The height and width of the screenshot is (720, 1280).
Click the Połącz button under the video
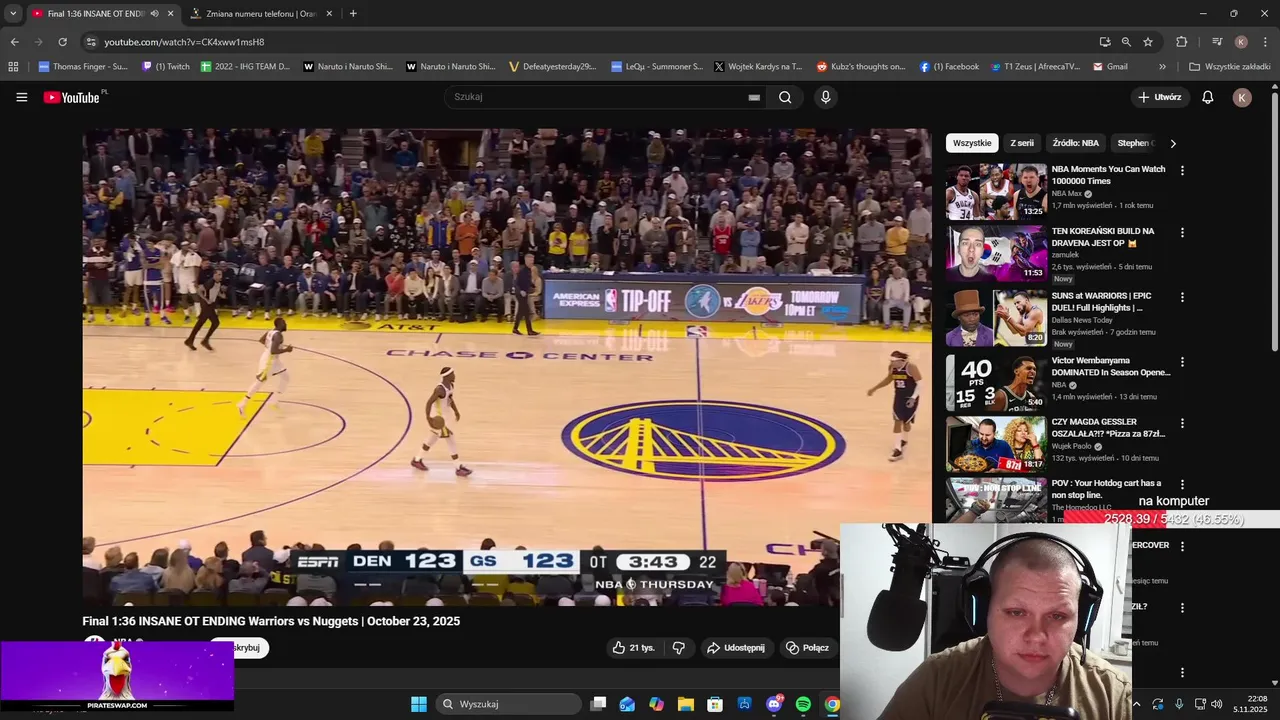pyautogui.click(x=807, y=648)
